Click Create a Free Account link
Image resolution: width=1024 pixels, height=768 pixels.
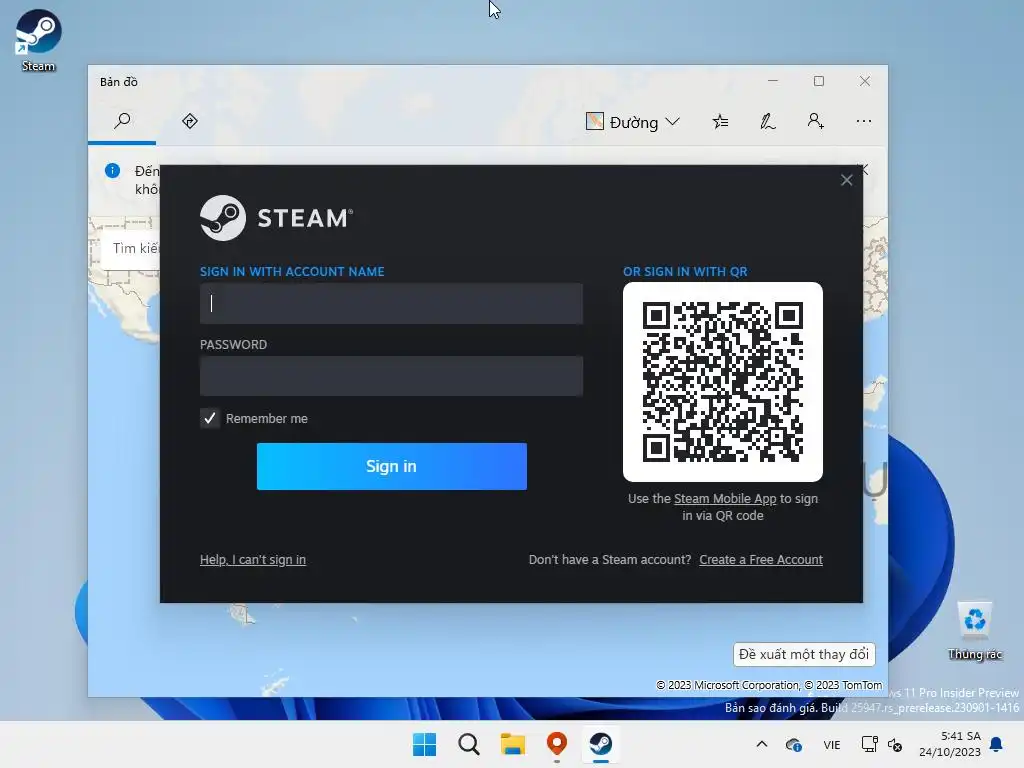(761, 560)
